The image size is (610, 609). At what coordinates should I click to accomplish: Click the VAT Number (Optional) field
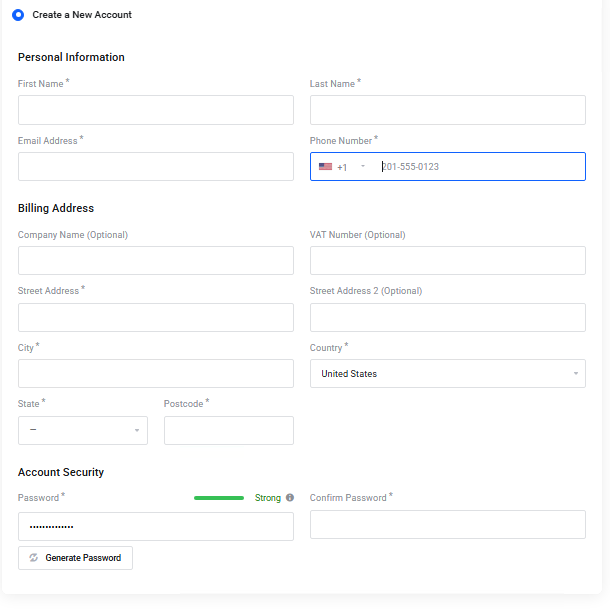tap(447, 260)
